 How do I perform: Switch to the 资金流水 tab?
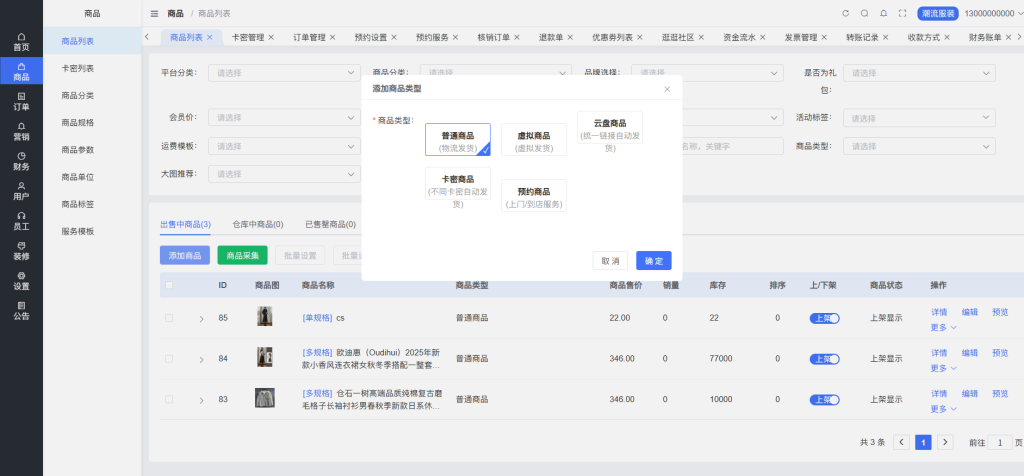point(739,37)
